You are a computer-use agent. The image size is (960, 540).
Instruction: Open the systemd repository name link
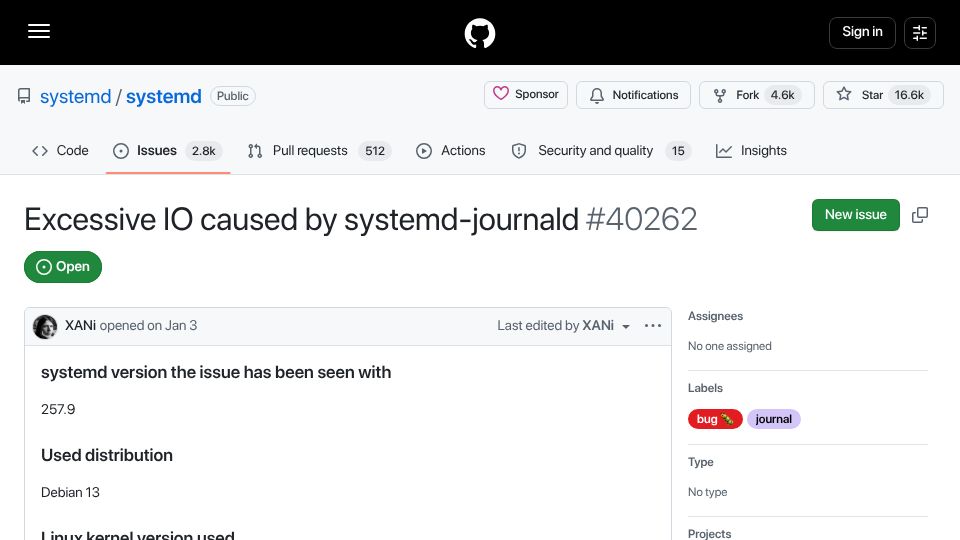click(163, 96)
